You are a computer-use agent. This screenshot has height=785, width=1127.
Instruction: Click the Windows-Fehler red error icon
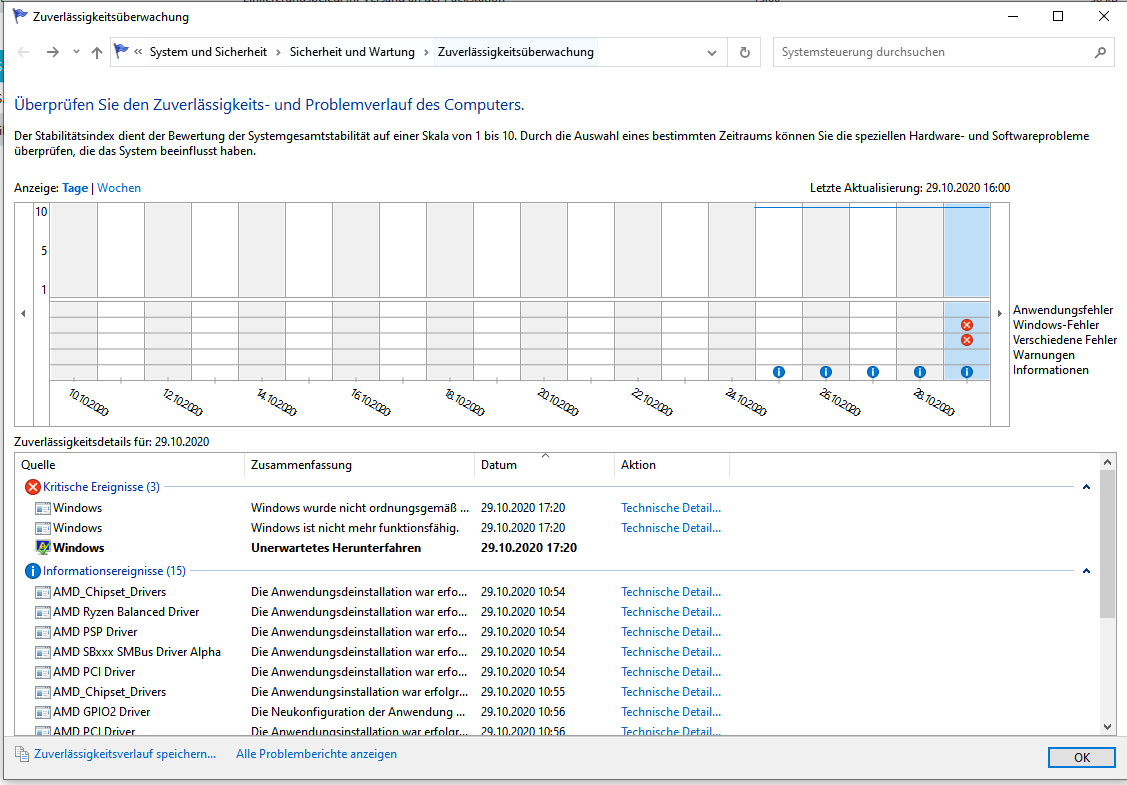point(967,325)
